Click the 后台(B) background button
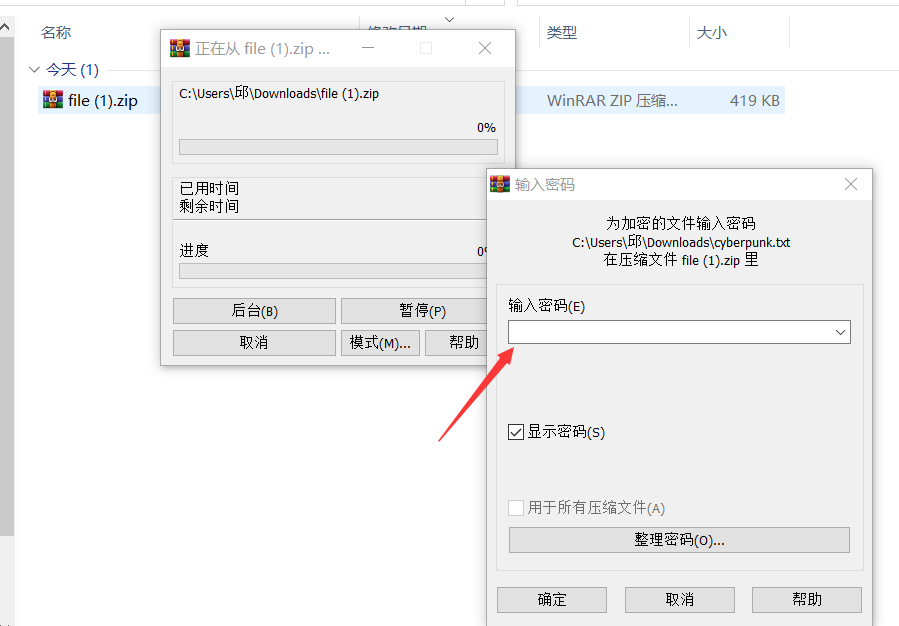 point(254,311)
